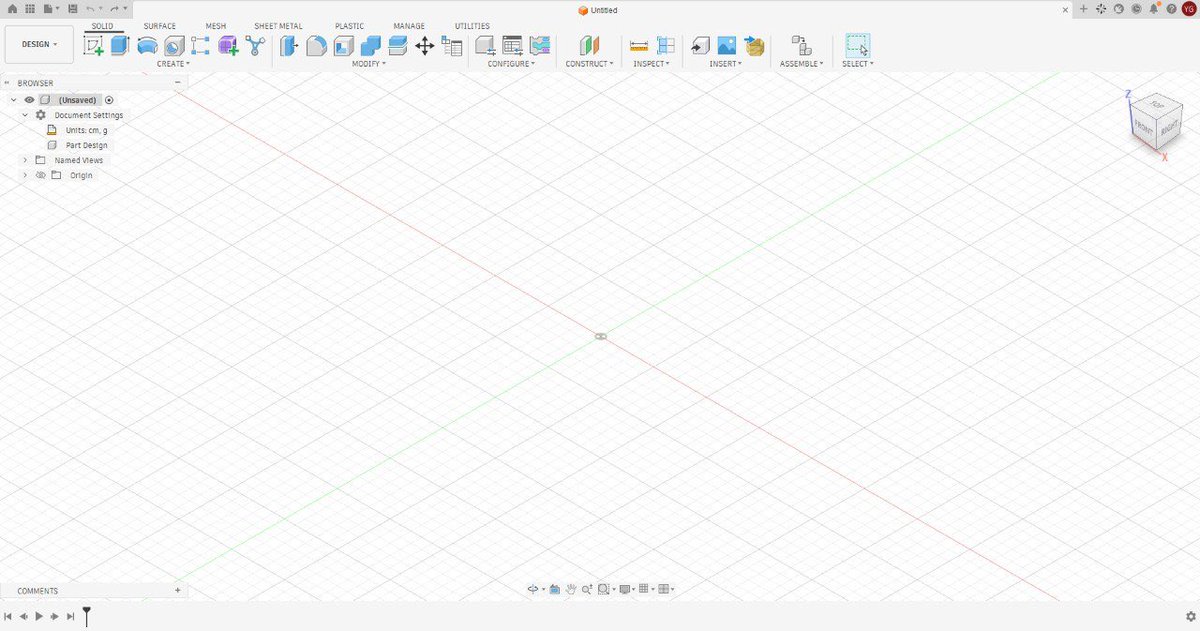Expand the Named Views folder

25,160
